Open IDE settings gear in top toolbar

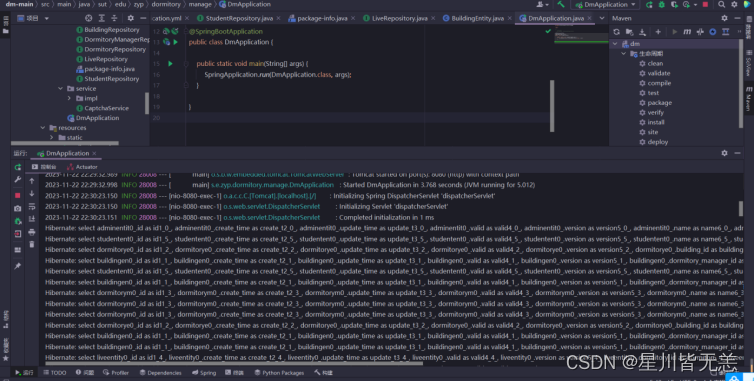[x=734, y=4]
